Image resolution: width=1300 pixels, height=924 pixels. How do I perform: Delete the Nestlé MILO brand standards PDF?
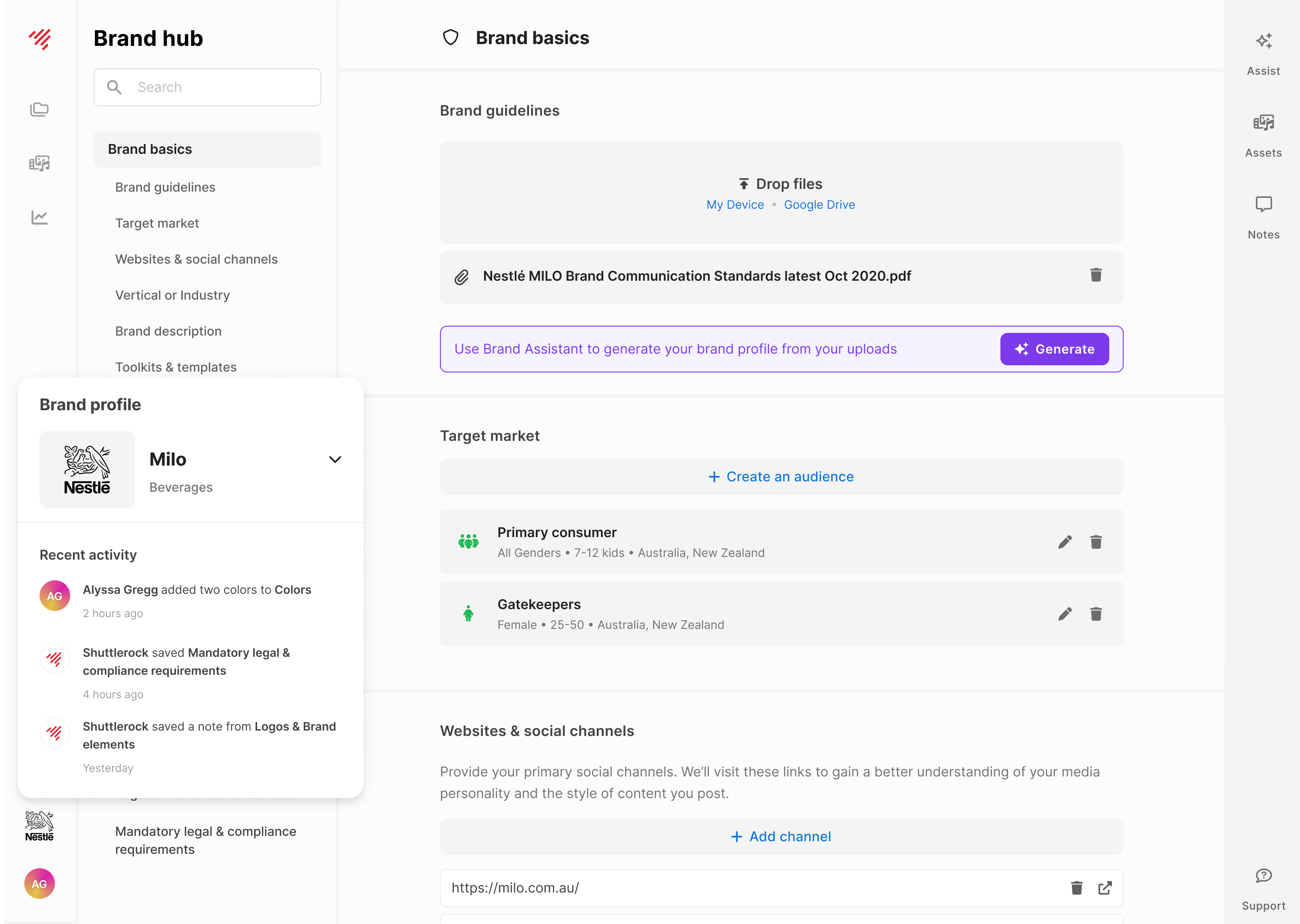(x=1096, y=275)
